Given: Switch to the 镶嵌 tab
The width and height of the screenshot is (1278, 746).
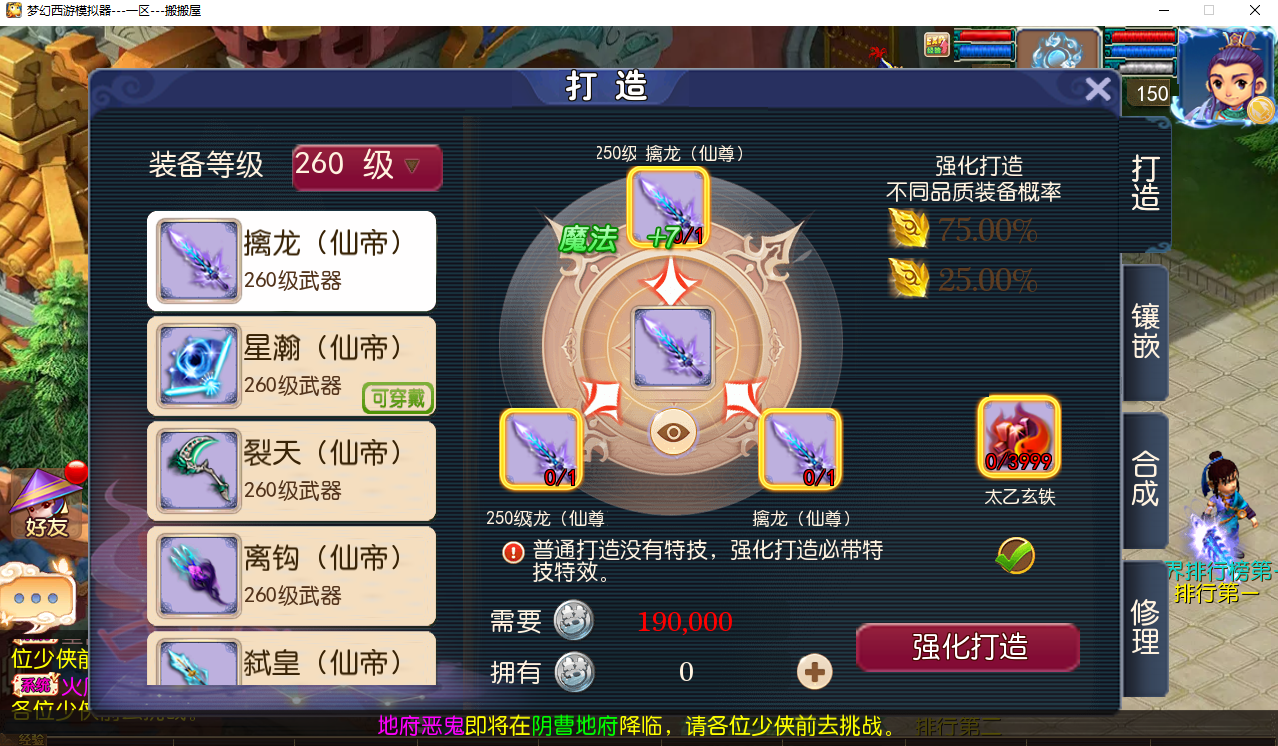Looking at the screenshot, I should (x=1146, y=333).
